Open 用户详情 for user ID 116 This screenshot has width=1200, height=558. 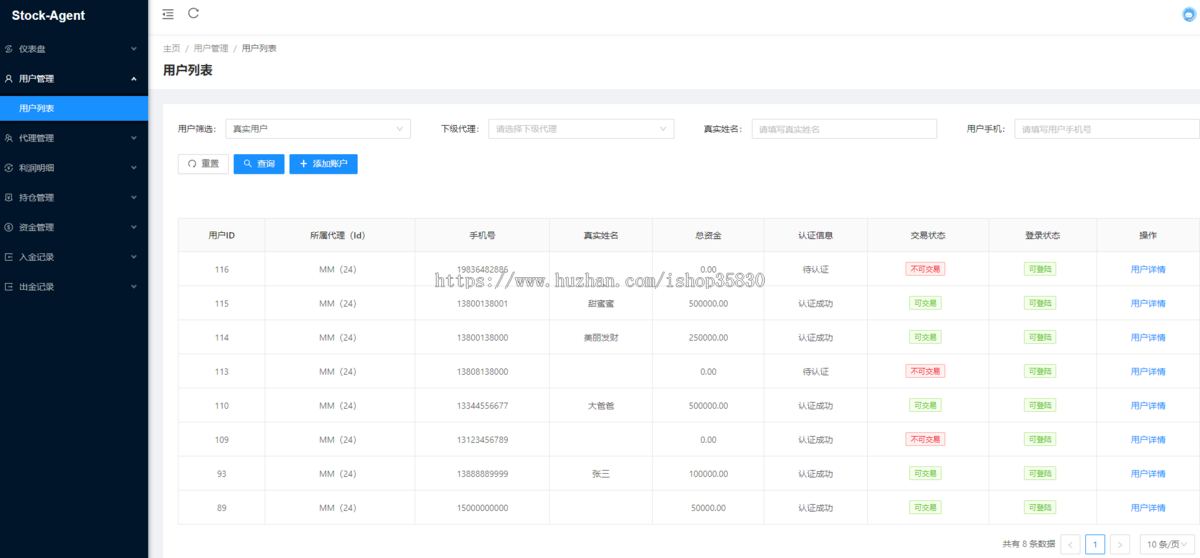point(1148,269)
